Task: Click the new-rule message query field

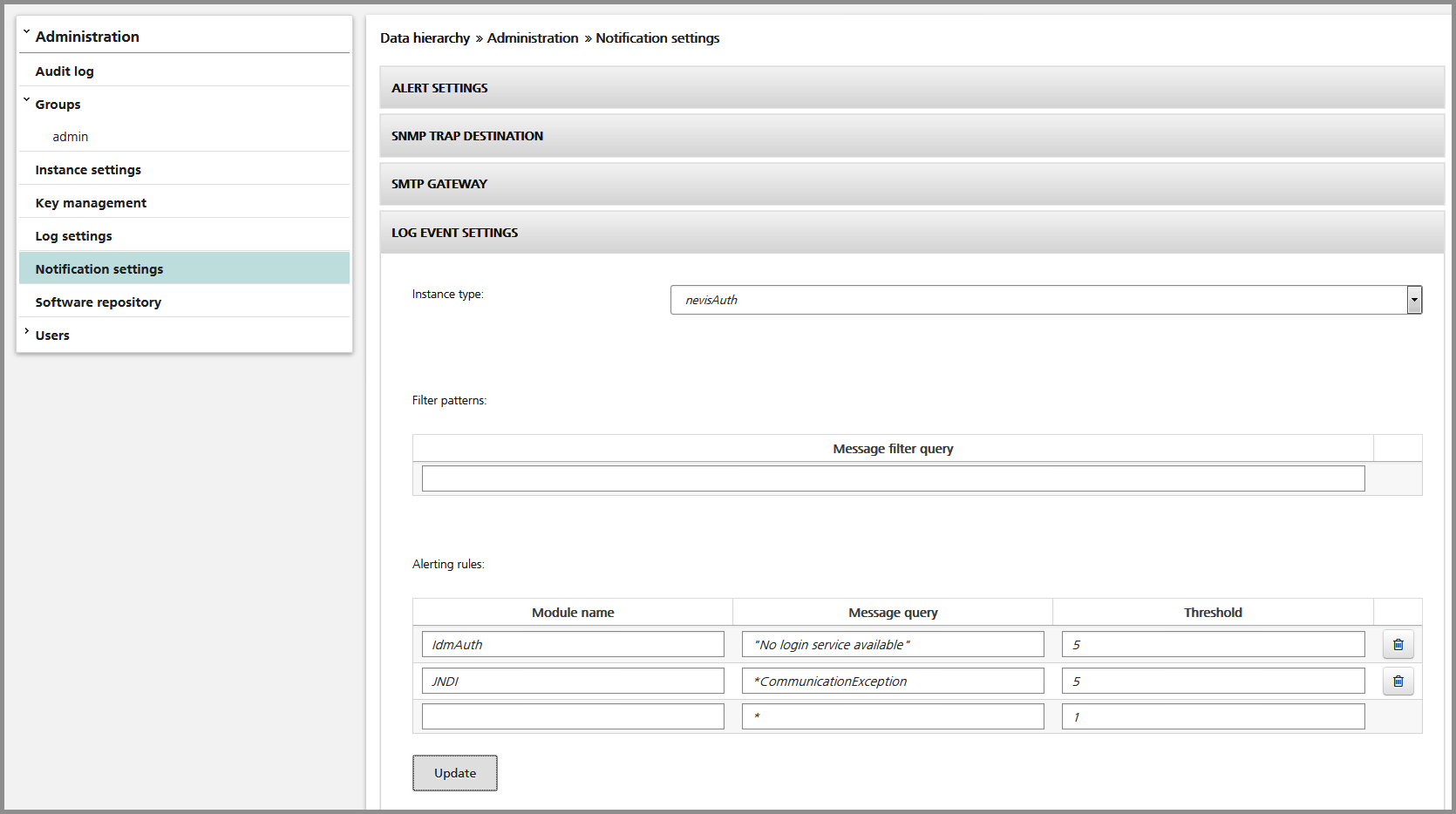Action: point(893,716)
